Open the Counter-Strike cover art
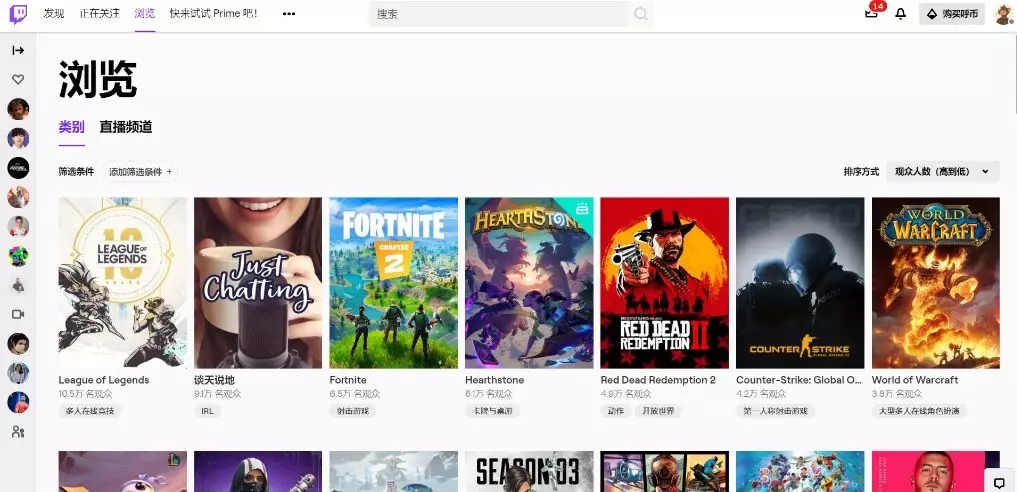1017x492 pixels. tap(800, 283)
